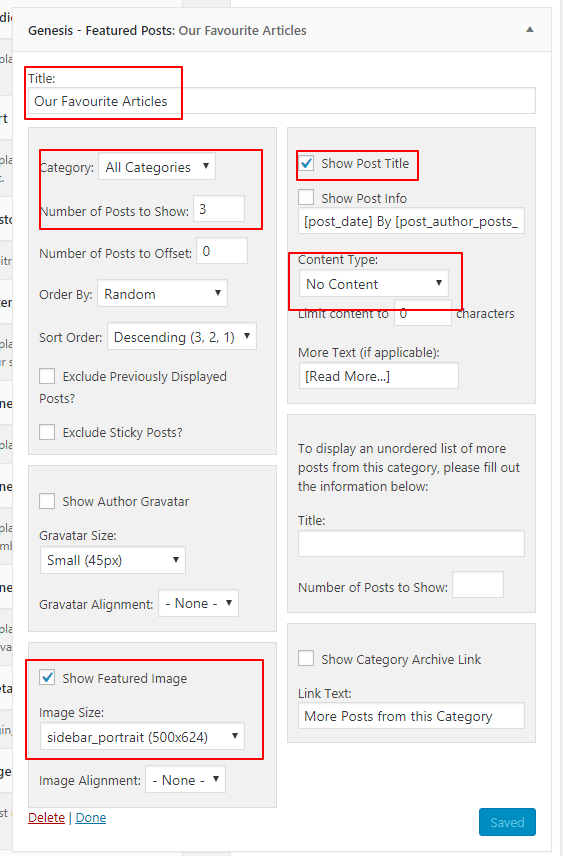Image resolution: width=563 pixels, height=856 pixels.
Task: Uncheck Show Featured Image
Action: tap(47, 677)
